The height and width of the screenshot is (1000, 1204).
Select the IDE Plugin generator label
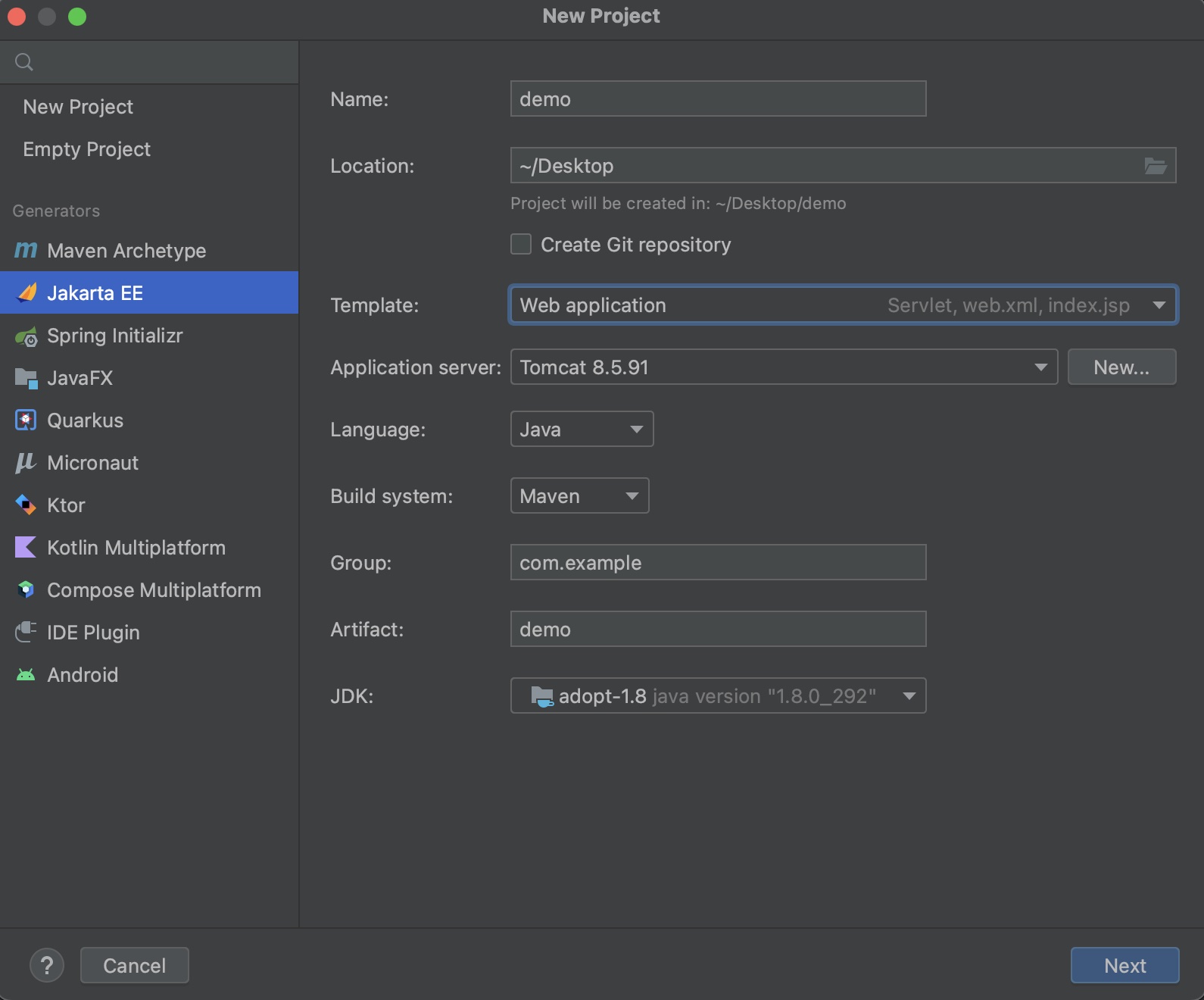point(93,633)
